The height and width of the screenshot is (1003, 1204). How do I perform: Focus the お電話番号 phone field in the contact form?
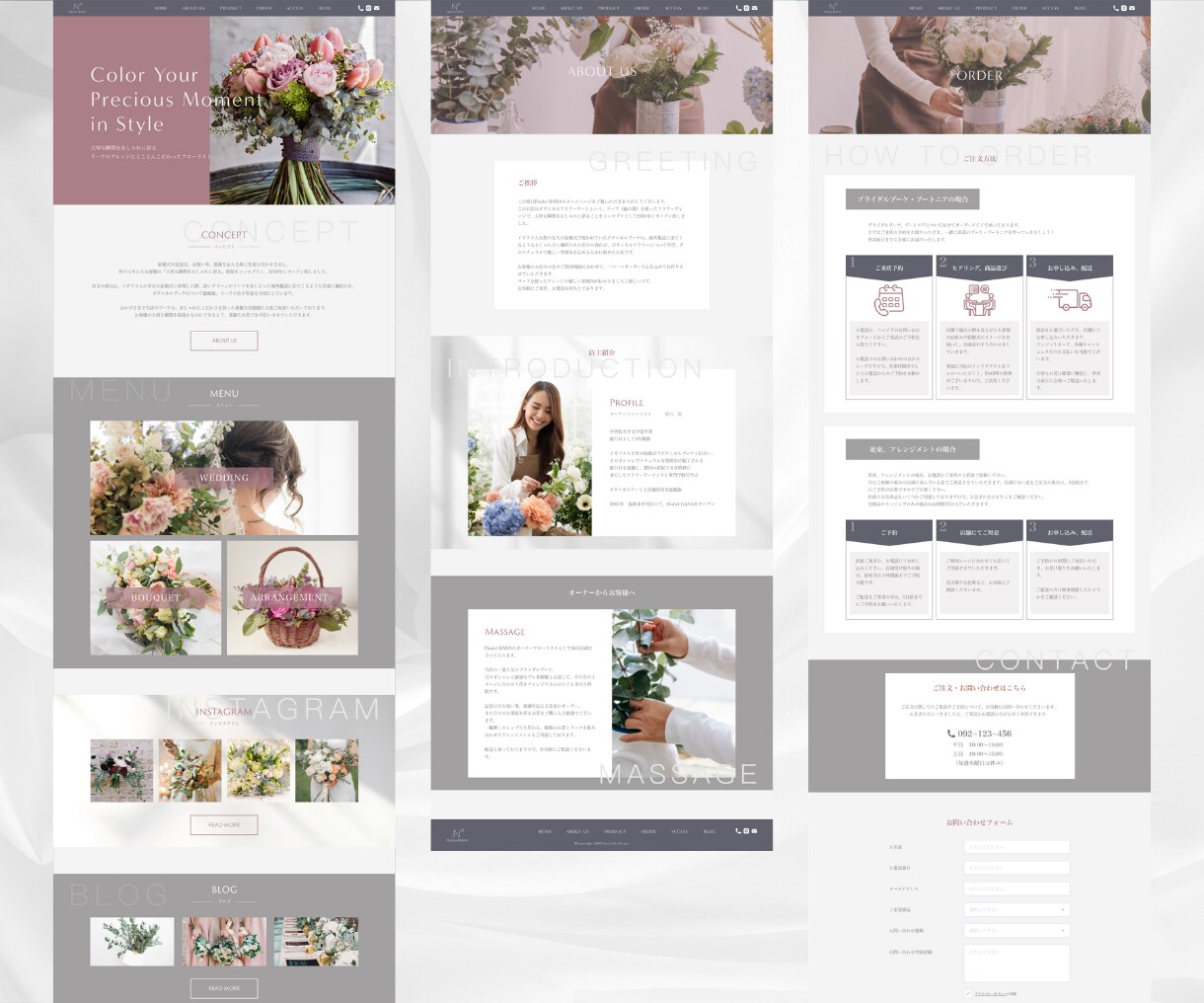pyautogui.click(x=1016, y=868)
